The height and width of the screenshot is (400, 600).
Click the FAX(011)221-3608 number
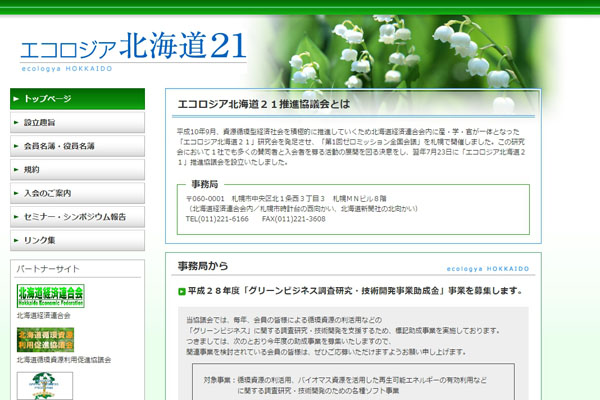(293, 219)
